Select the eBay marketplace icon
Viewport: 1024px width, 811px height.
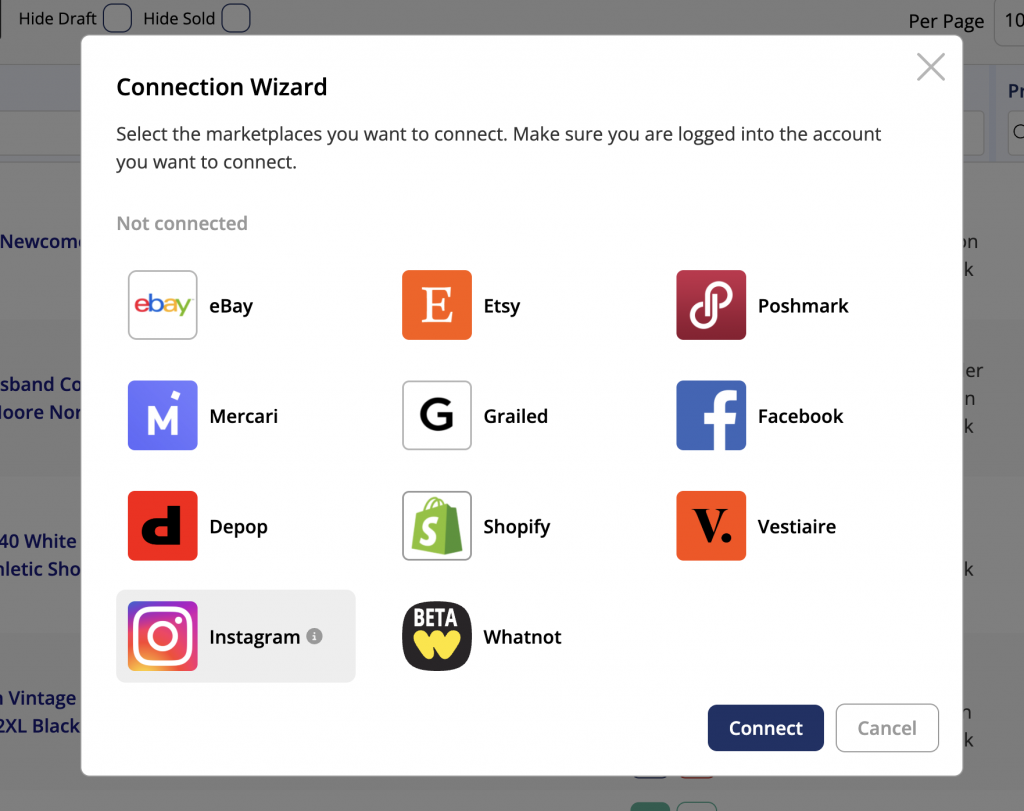coord(163,305)
